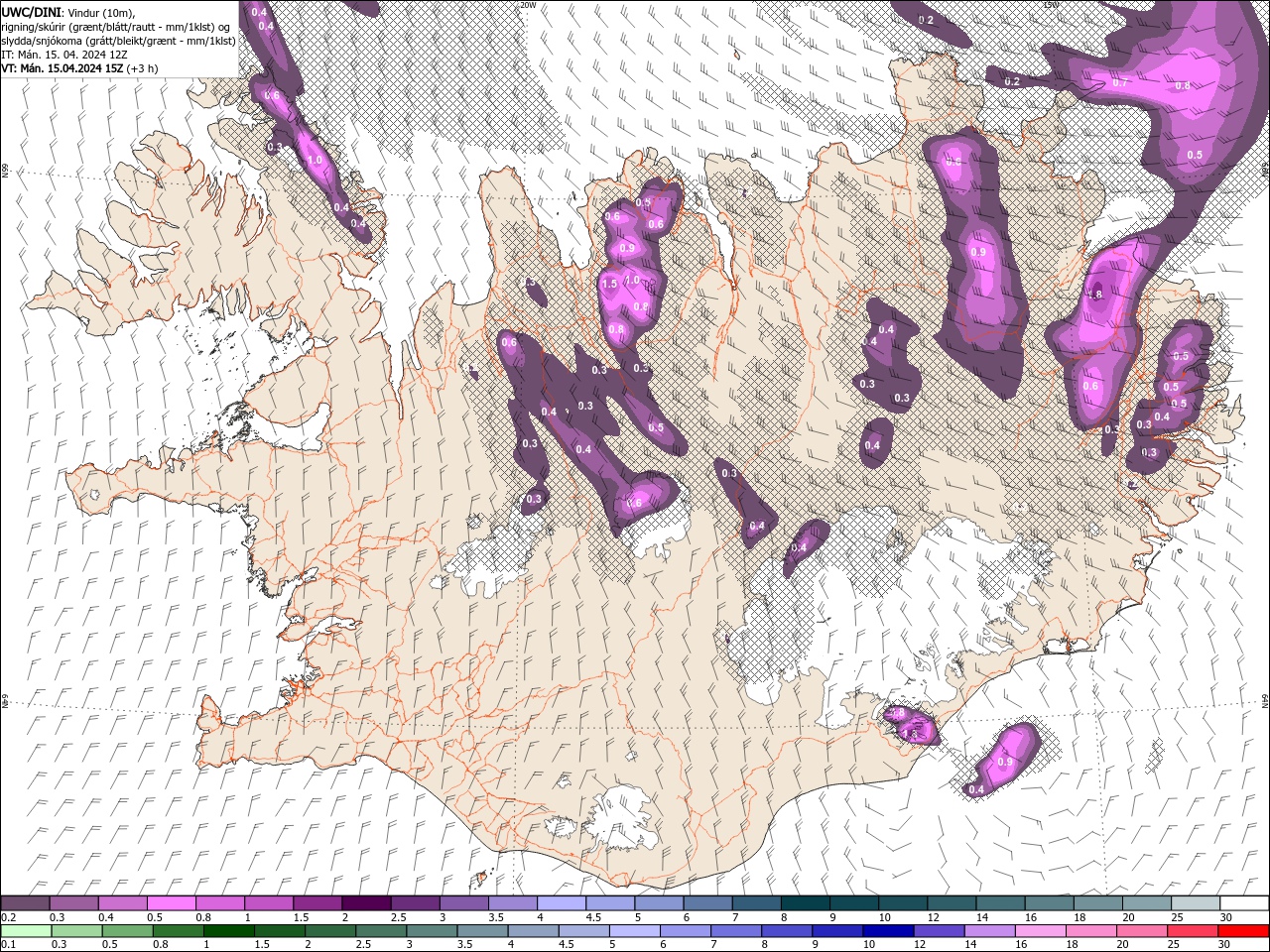Choose the snow-scale swatch for 10–12 mm

pos(902,903)
